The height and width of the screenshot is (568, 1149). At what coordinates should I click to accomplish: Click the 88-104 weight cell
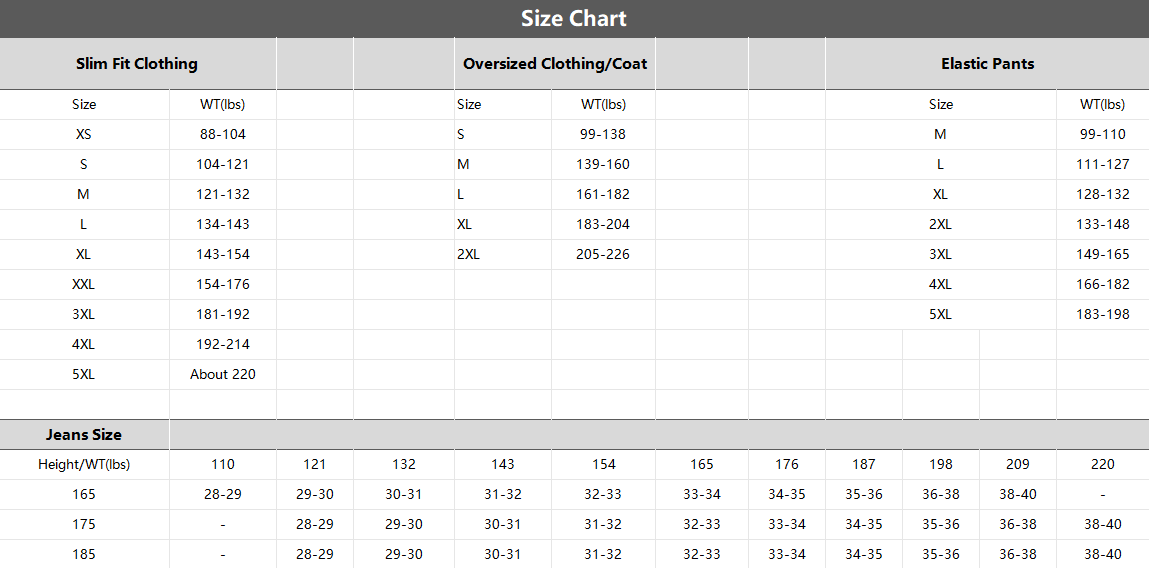pos(223,134)
